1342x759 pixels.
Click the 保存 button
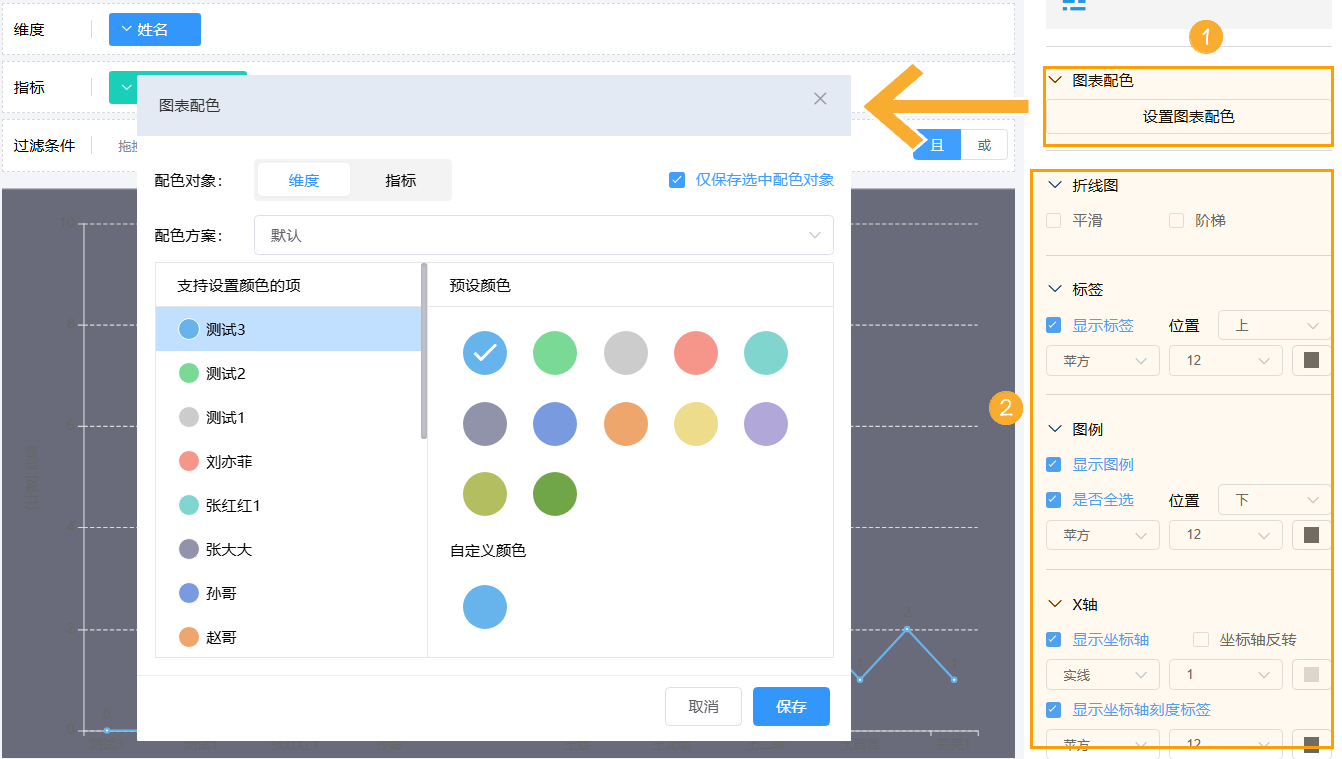point(791,706)
